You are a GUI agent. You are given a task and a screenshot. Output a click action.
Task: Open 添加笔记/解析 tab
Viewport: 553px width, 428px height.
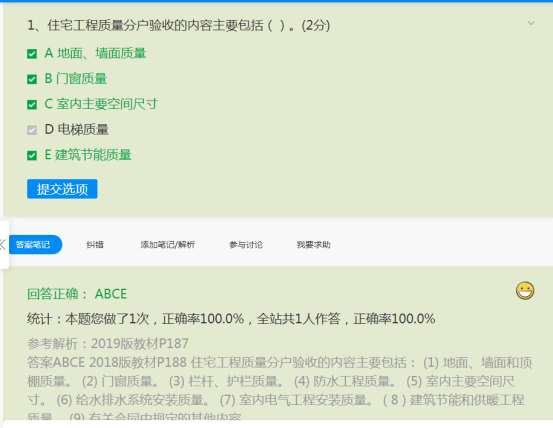point(168,245)
